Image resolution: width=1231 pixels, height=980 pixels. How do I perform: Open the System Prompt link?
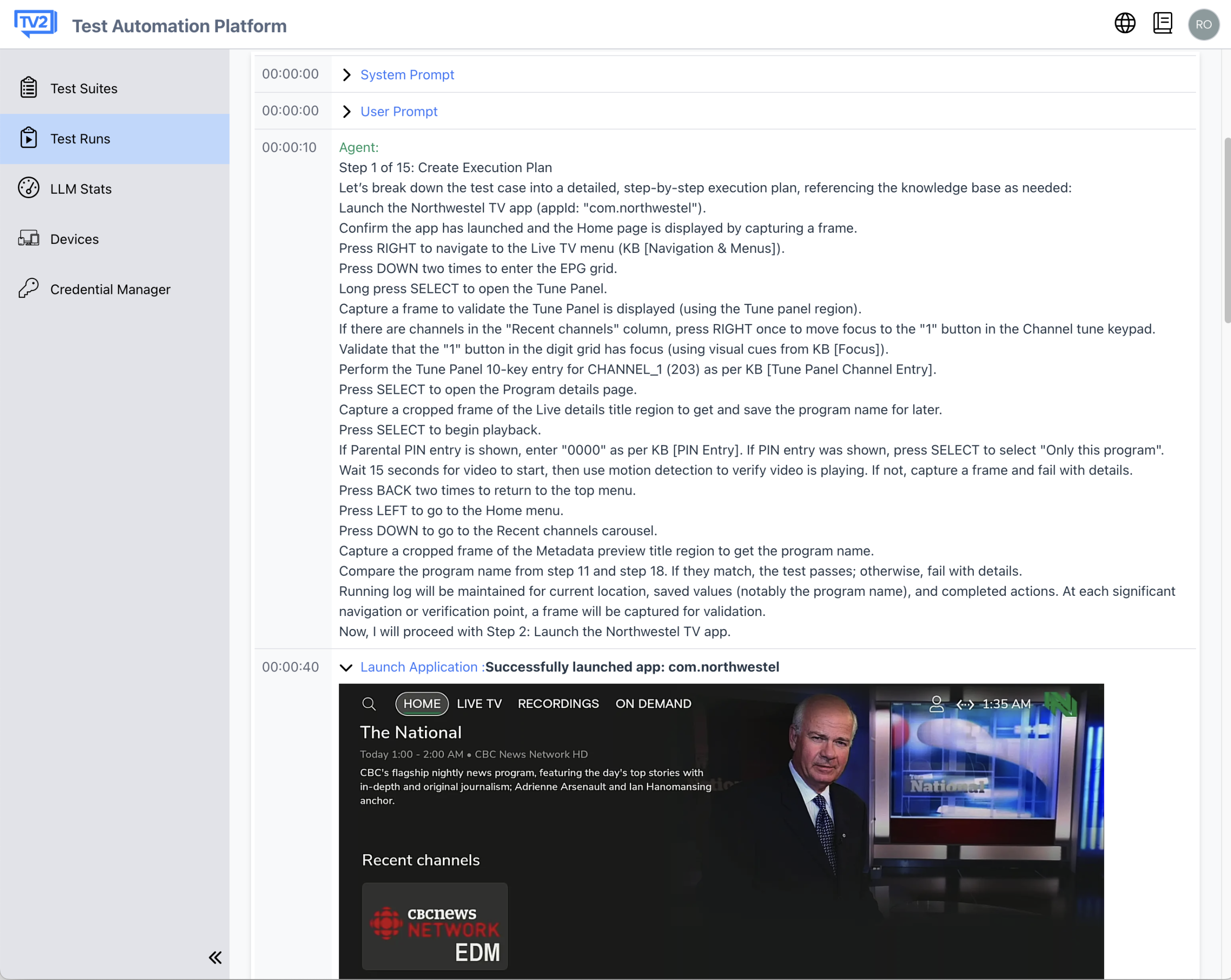pyautogui.click(x=407, y=75)
